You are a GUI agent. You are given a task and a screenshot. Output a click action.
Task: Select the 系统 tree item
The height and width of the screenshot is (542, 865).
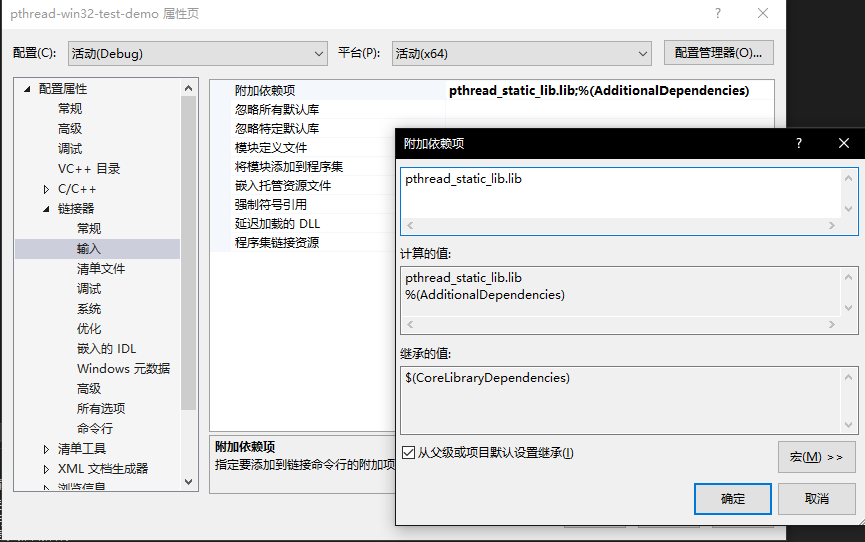pyautogui.click(x=89, y=309)
